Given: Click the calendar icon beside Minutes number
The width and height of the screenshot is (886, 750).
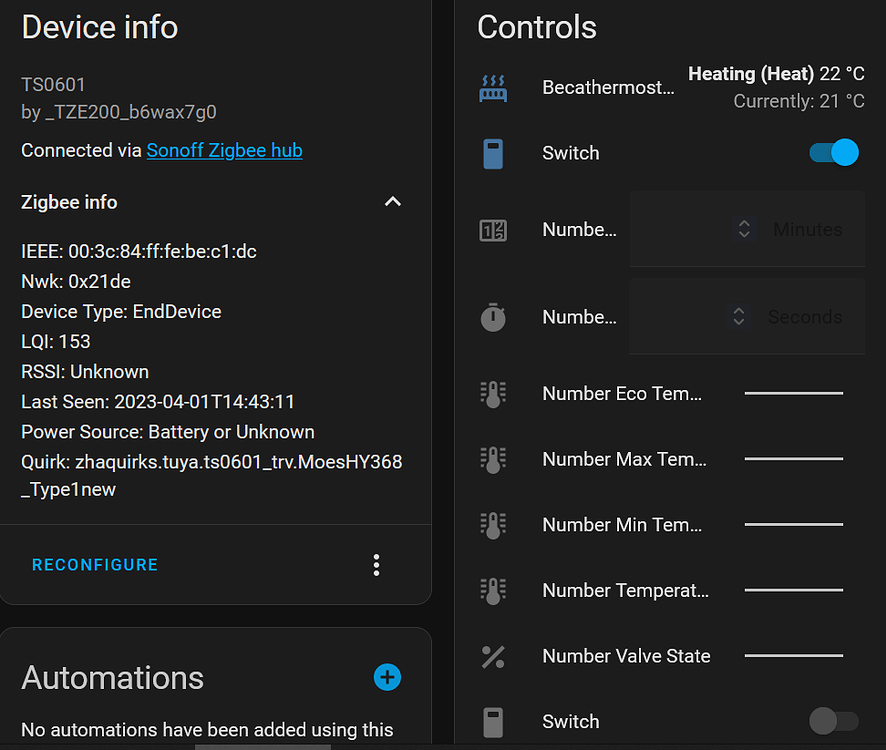Looking at the screenshot, I should pos(493,229).
